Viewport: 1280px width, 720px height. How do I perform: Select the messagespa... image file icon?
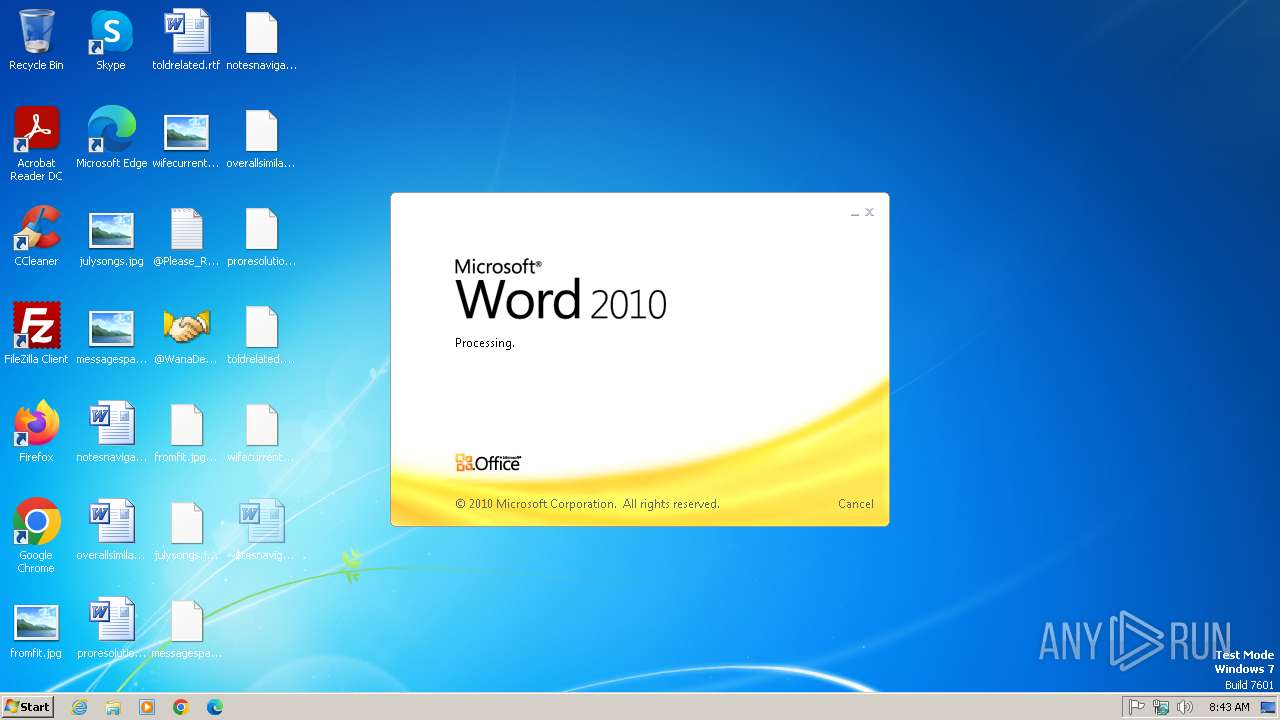click(x=111, y=334)
